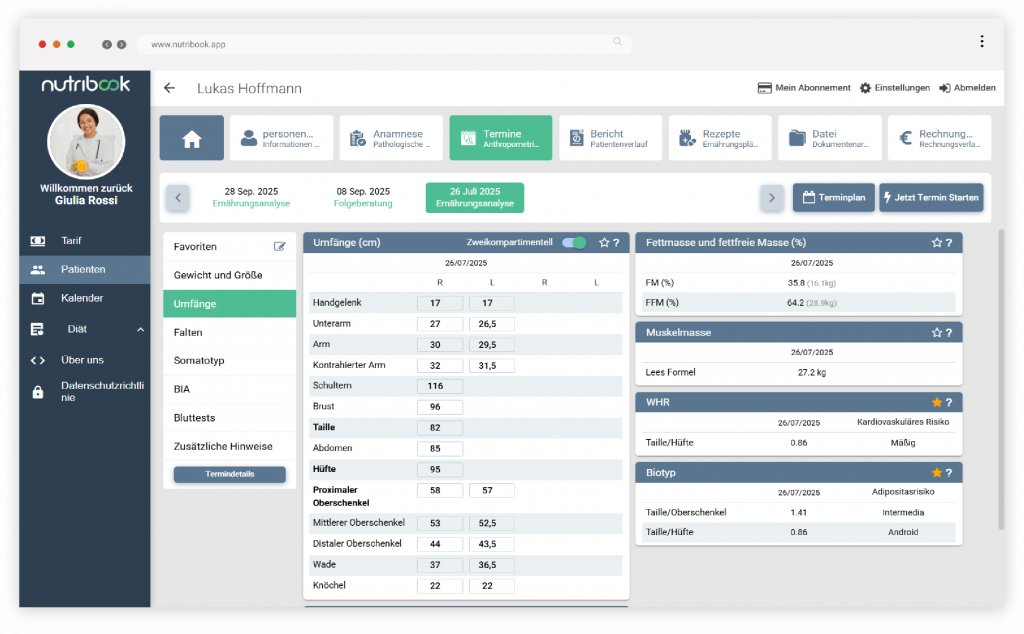The image size is (1024, 634).
Task: Click the Termindetails button
Action: pyautogui.click(x=229, y=474)
